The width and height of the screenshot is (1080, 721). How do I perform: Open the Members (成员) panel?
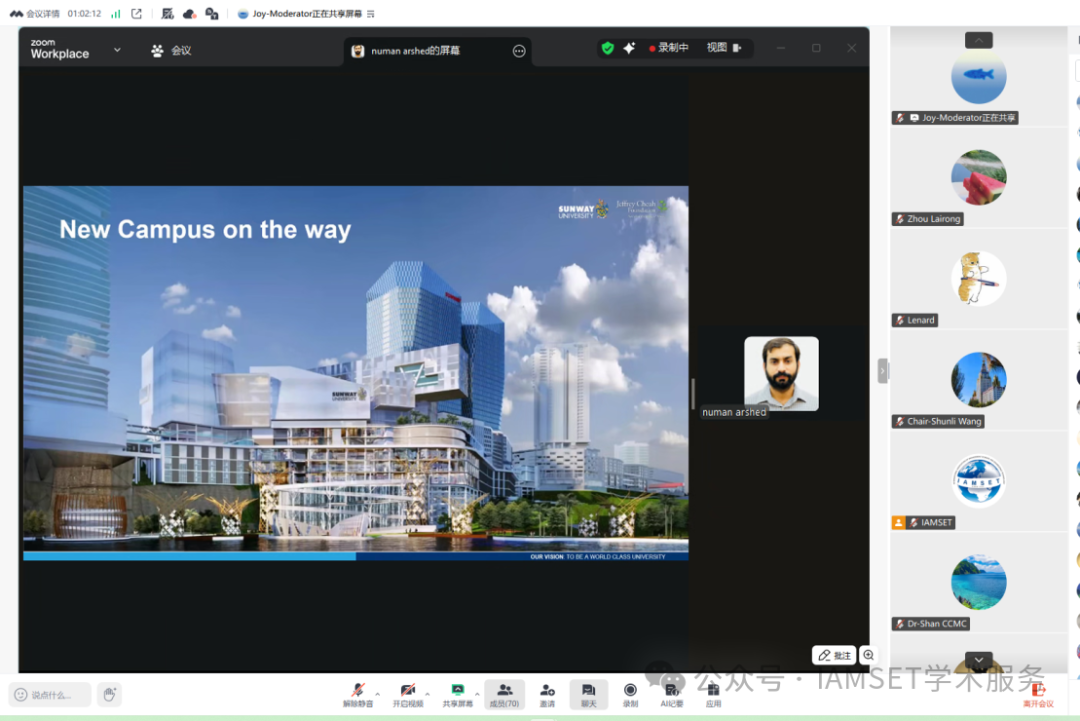pyautogui.click(x=504, y=693)
